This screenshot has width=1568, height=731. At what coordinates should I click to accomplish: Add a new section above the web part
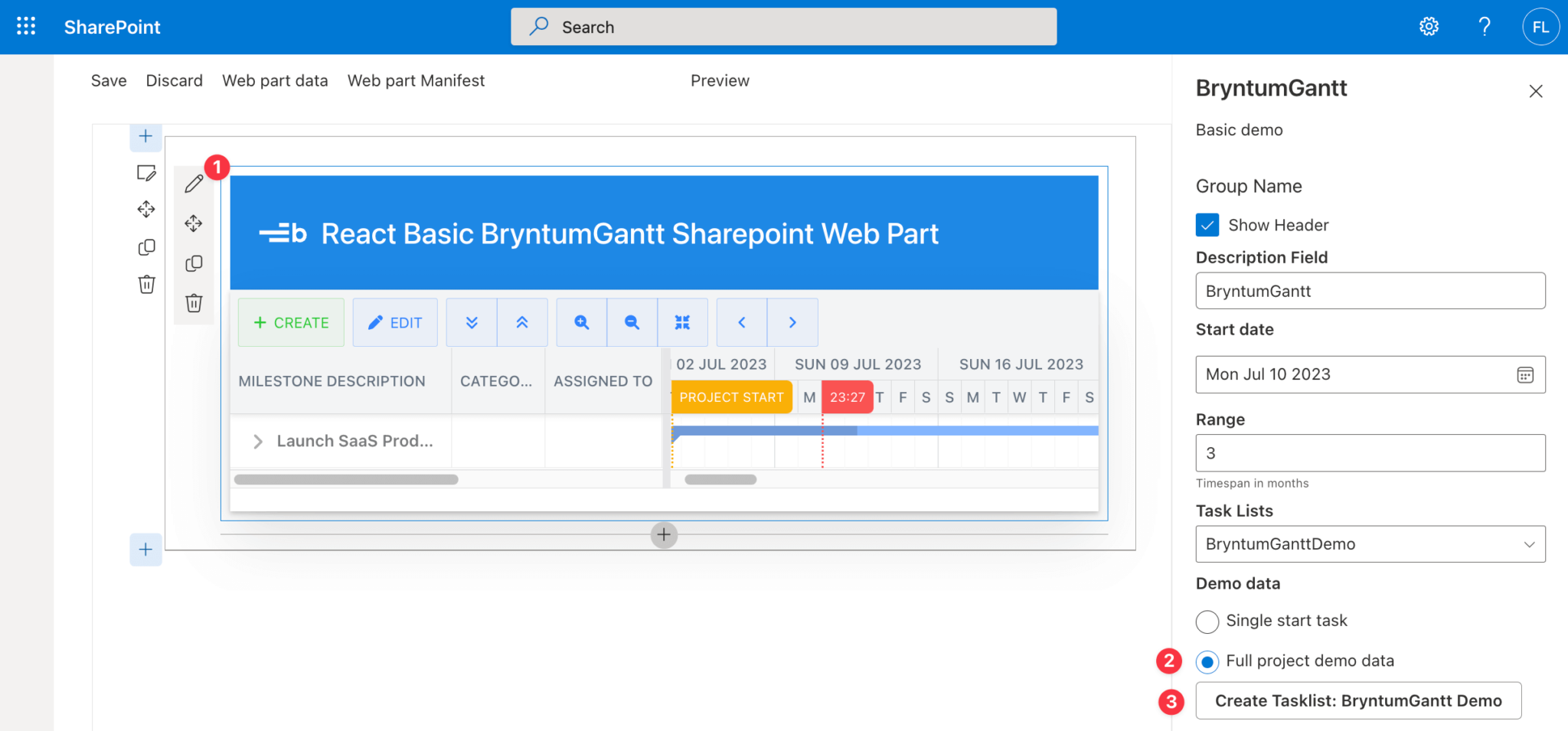[145, 137]
